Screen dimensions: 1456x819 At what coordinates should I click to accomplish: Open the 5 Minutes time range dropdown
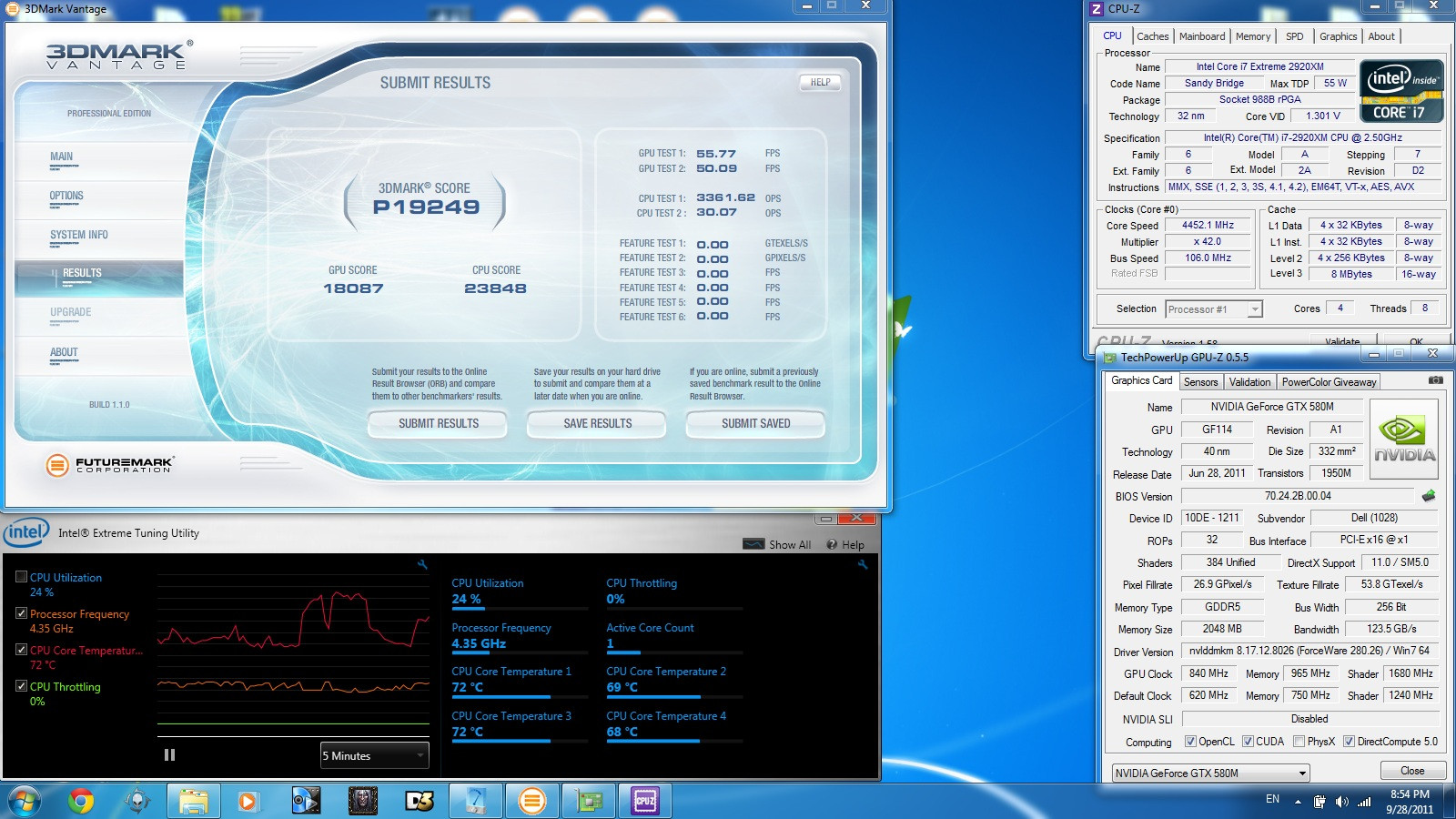click(374, 755)
